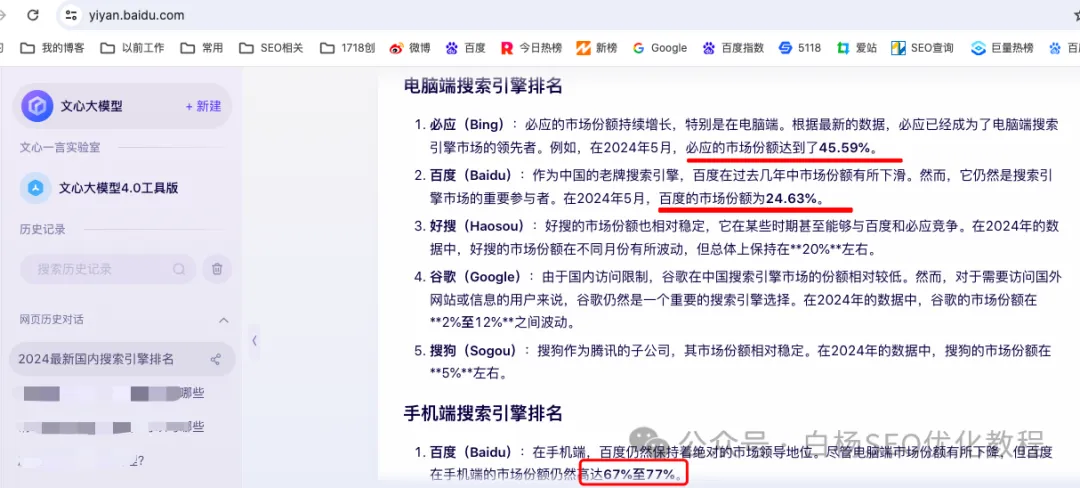Open the Google bookmark

(660, 47)
